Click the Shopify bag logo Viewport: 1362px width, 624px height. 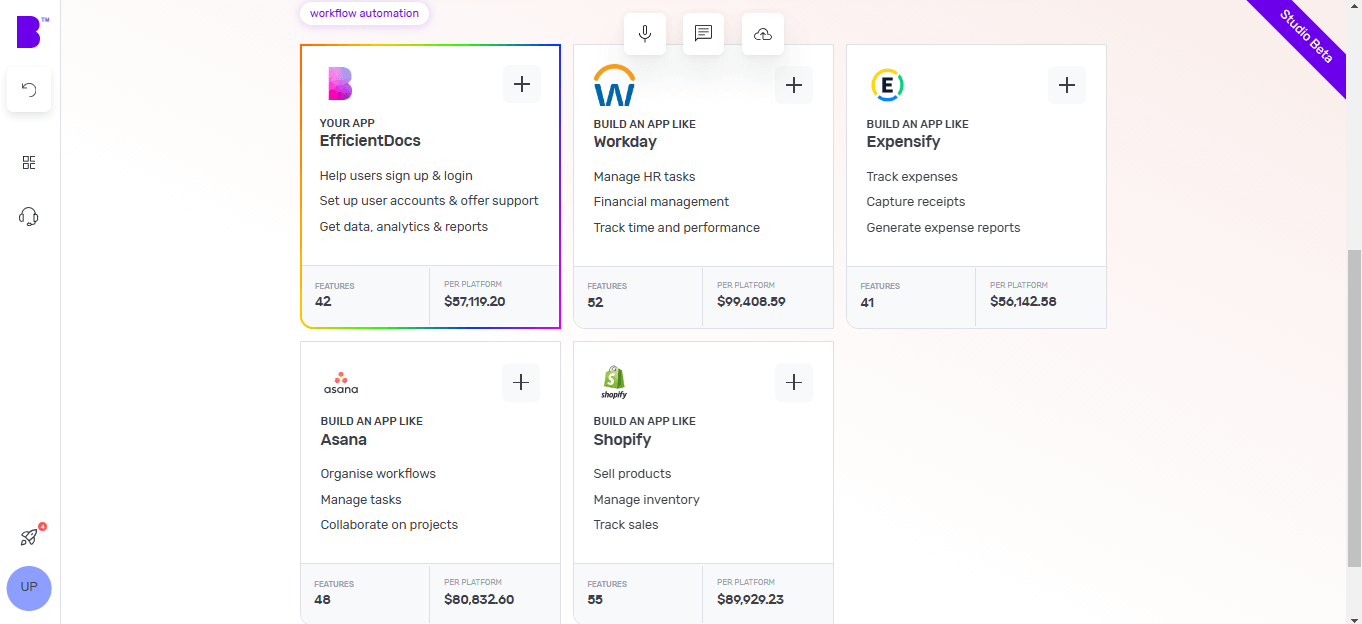(614, 382)
